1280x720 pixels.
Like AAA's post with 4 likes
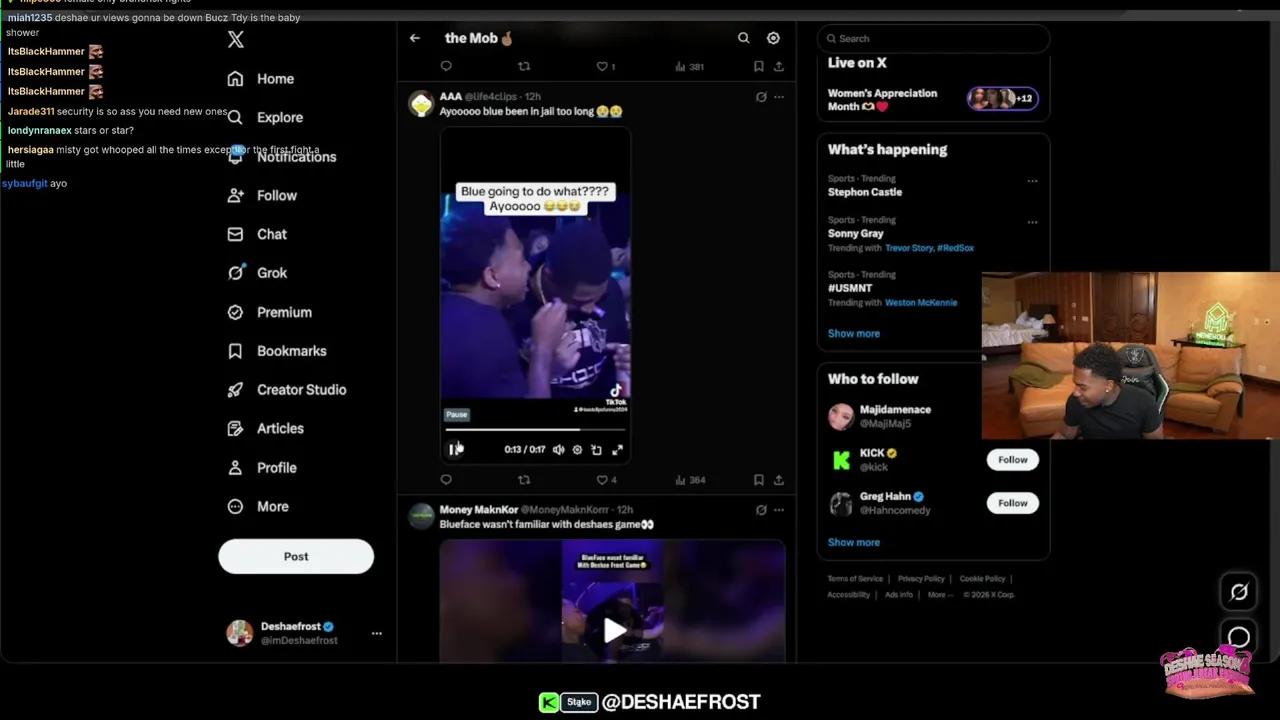pos(606,480)
